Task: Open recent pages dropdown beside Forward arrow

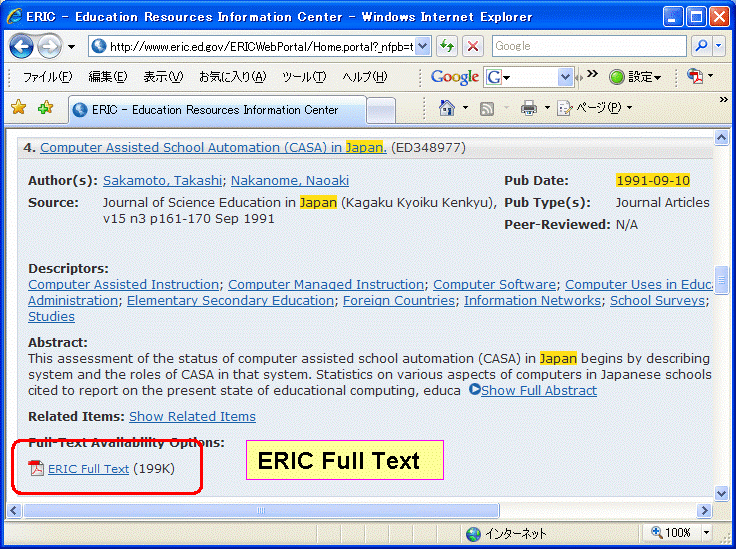Action: (71, 46)
